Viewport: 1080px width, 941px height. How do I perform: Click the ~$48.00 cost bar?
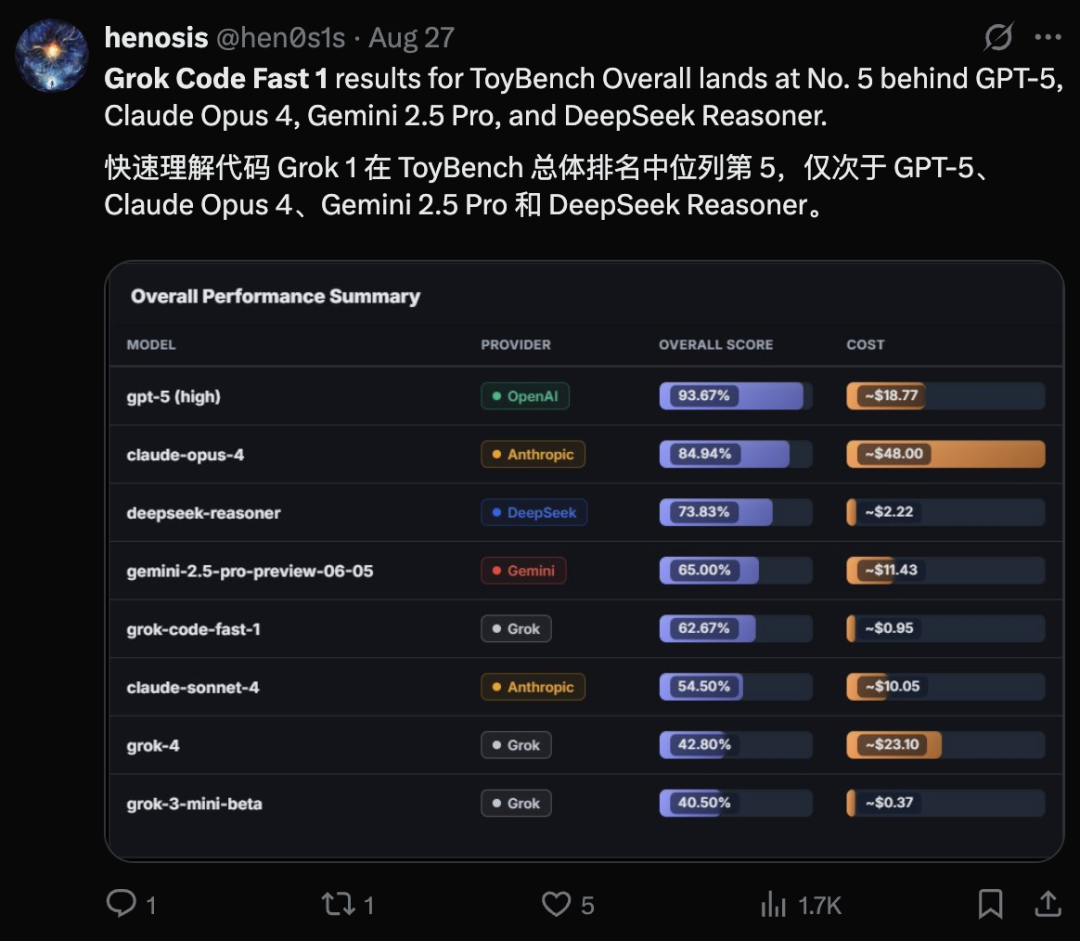point(945,454)
